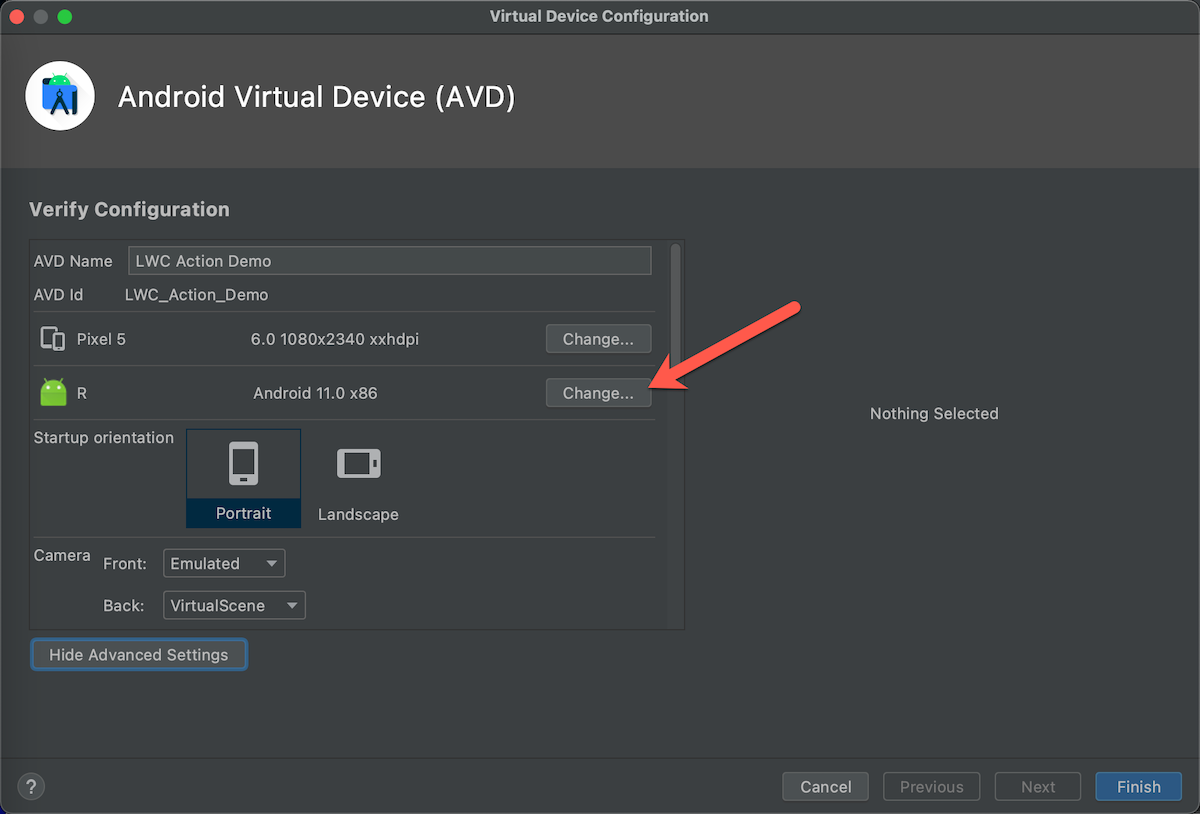Select the Portrait orientation phone icon
Screen dimensions: 1200x814
(x=243, y=462)
